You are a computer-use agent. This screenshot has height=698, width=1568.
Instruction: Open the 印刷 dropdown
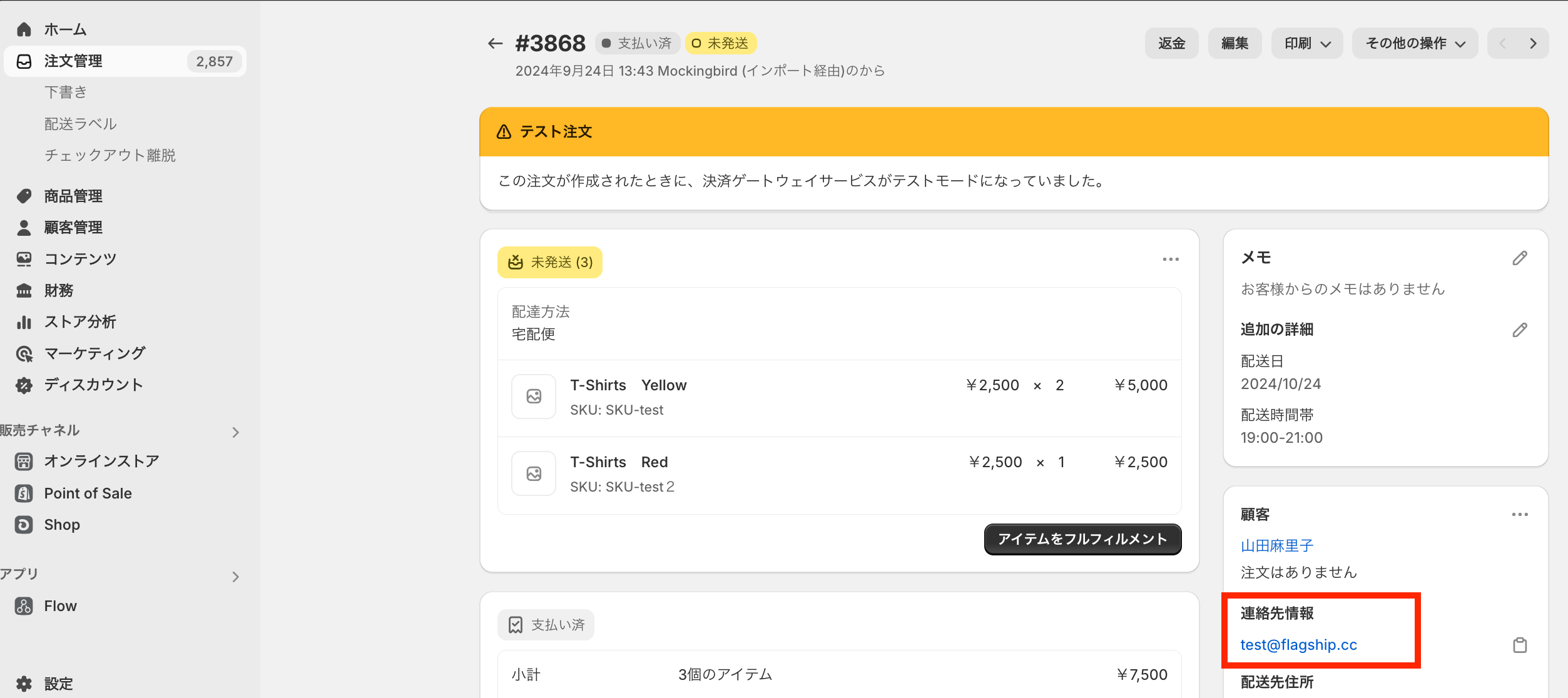click(1306, 43)
